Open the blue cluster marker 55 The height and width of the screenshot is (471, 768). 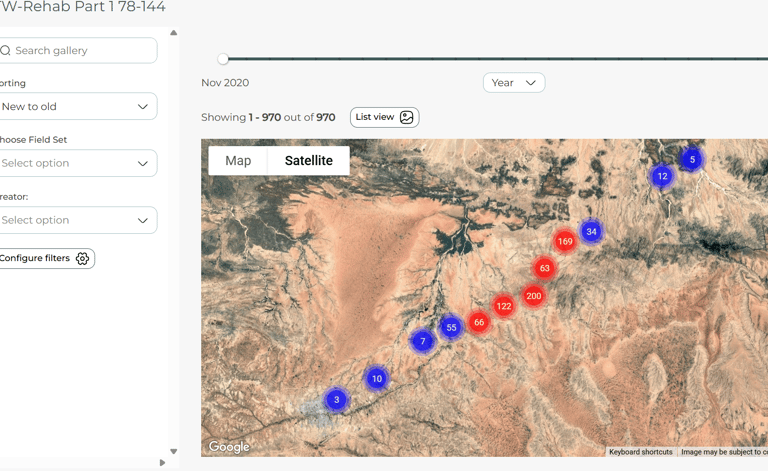pyautogui.click(x=451, y=328)
